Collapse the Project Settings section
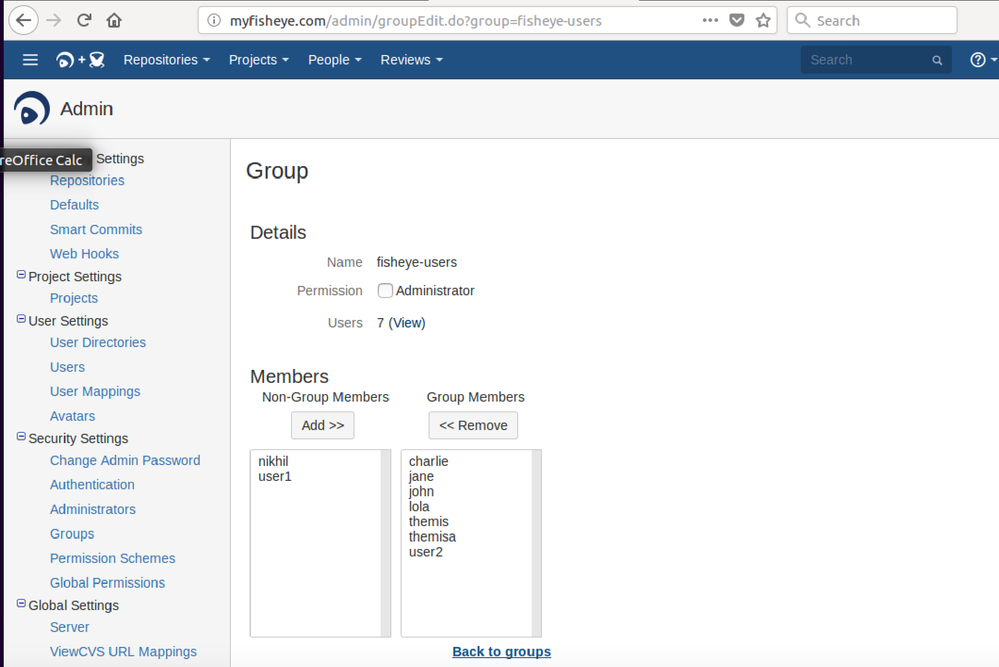The image size is (999, 667). click(21, 275)
